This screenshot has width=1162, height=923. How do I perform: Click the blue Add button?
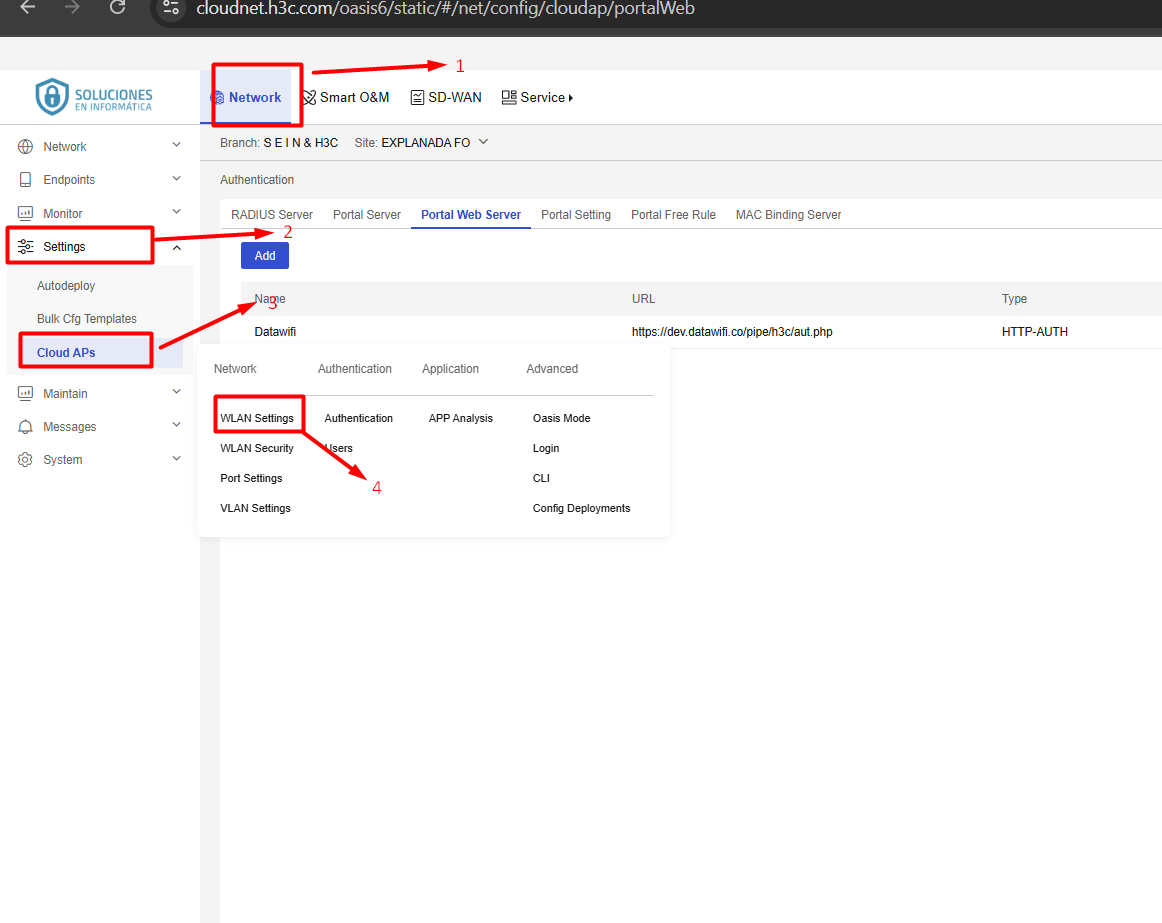(265, 256)
